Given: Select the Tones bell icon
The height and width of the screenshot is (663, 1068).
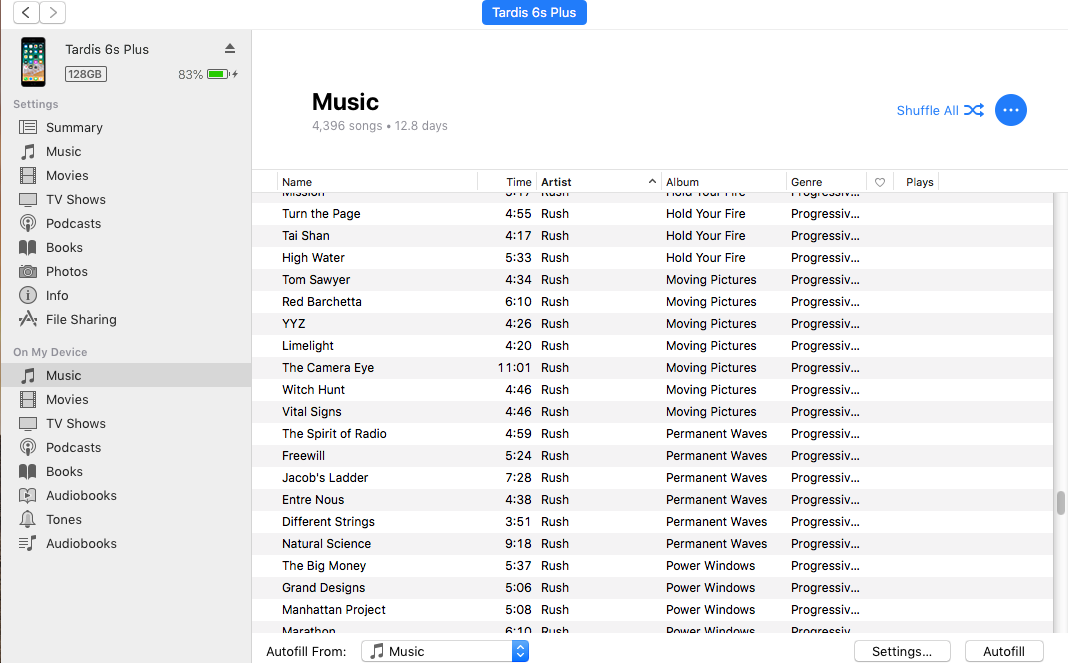Looking at the screenshot, I should [x=28, y=519].
